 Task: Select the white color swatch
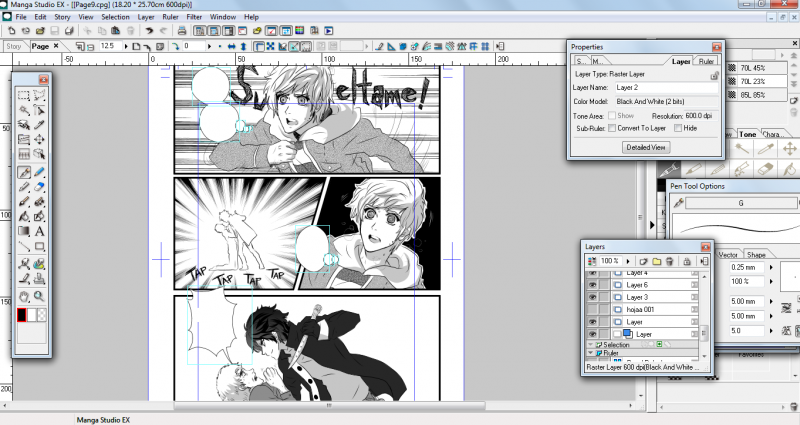point(32,315)
